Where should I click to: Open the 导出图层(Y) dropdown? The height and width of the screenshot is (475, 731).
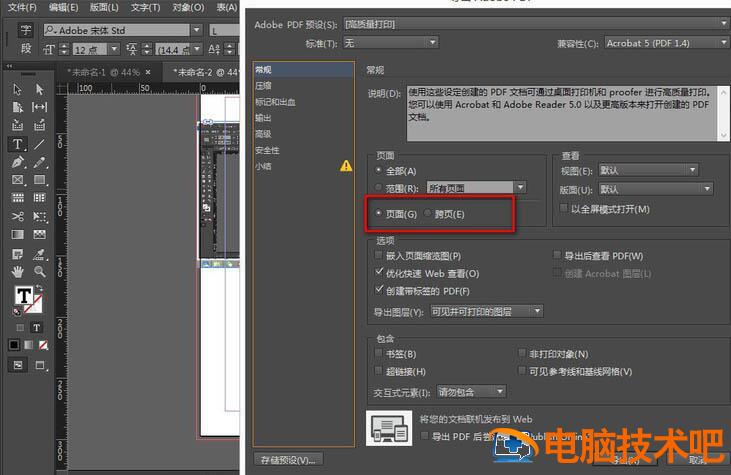486,311
